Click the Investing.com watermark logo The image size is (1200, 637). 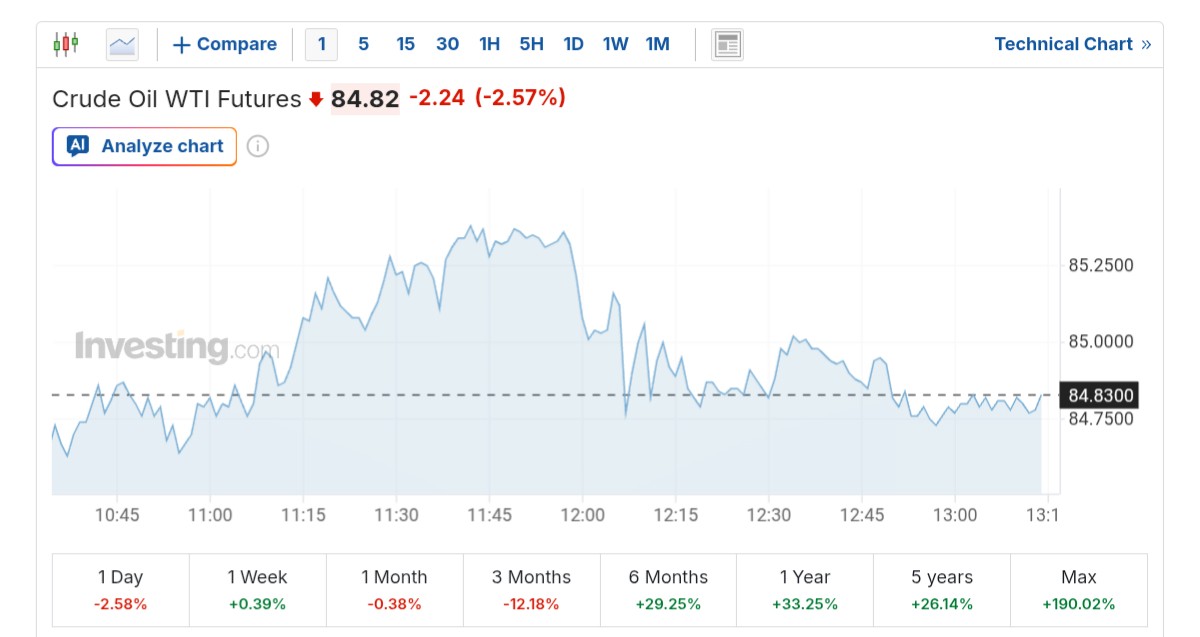pyautogui.click(x=177, y=347)
